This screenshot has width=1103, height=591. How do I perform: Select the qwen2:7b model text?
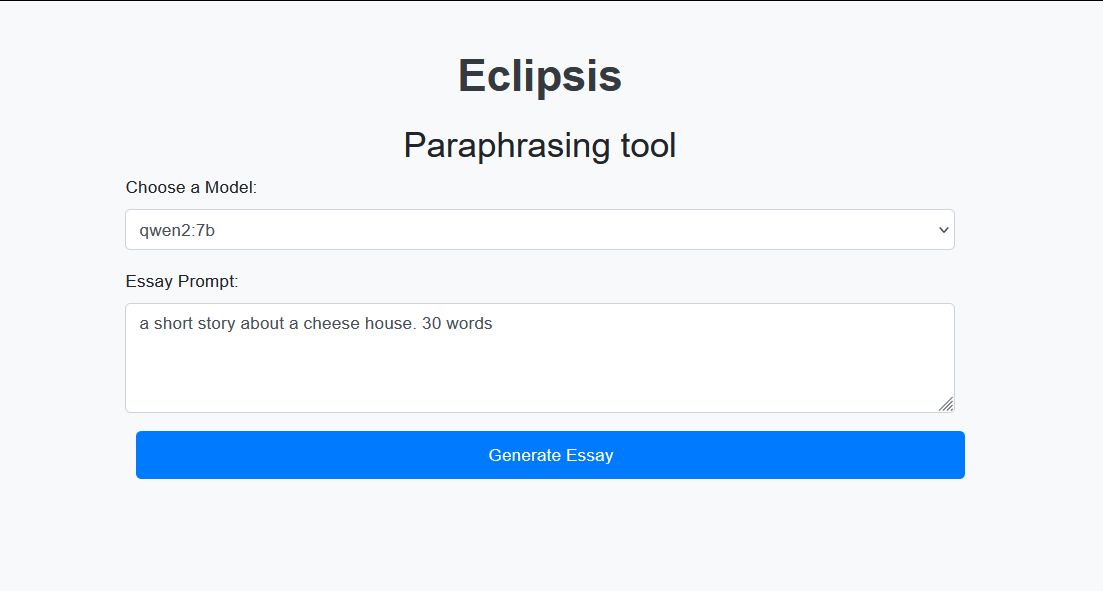pos(177,231)
